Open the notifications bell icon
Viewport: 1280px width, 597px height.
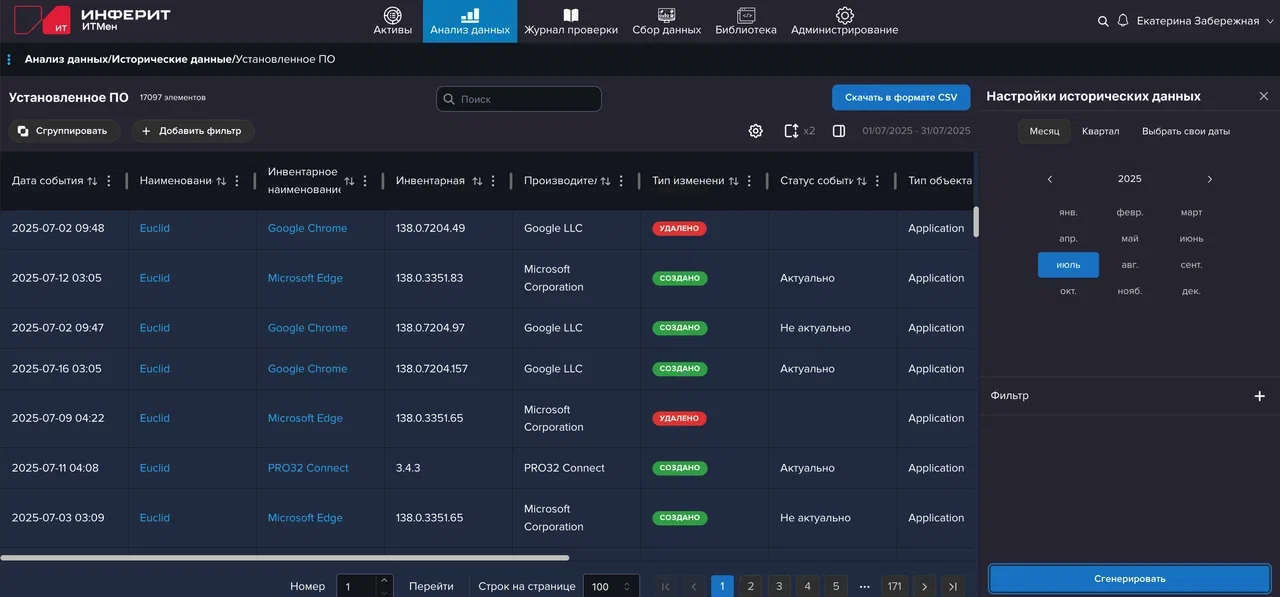click(1123, 21)
